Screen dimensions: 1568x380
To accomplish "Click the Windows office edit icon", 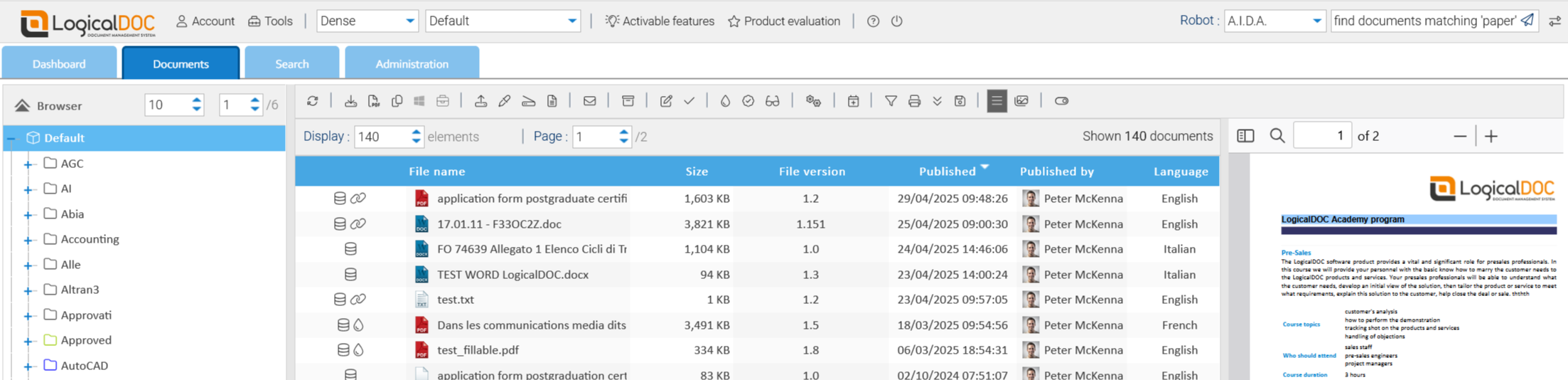I will pos(419,101).
